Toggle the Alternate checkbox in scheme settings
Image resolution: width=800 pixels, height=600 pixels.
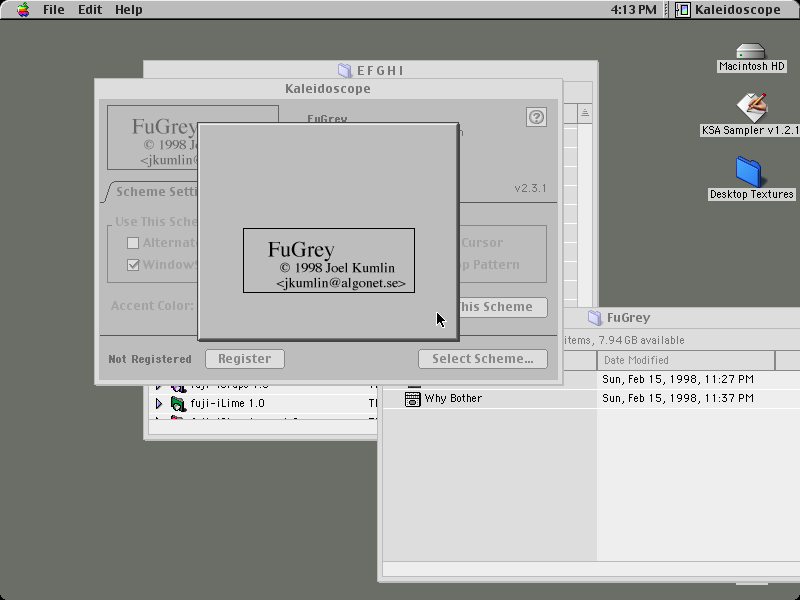tap(133, 243)
